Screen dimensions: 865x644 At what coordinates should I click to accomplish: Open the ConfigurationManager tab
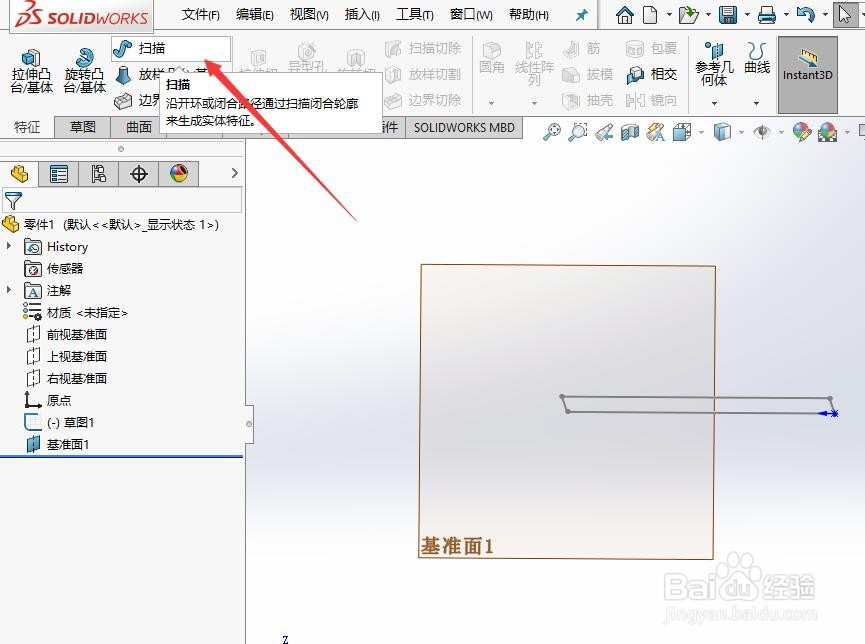tap(99, 174)
